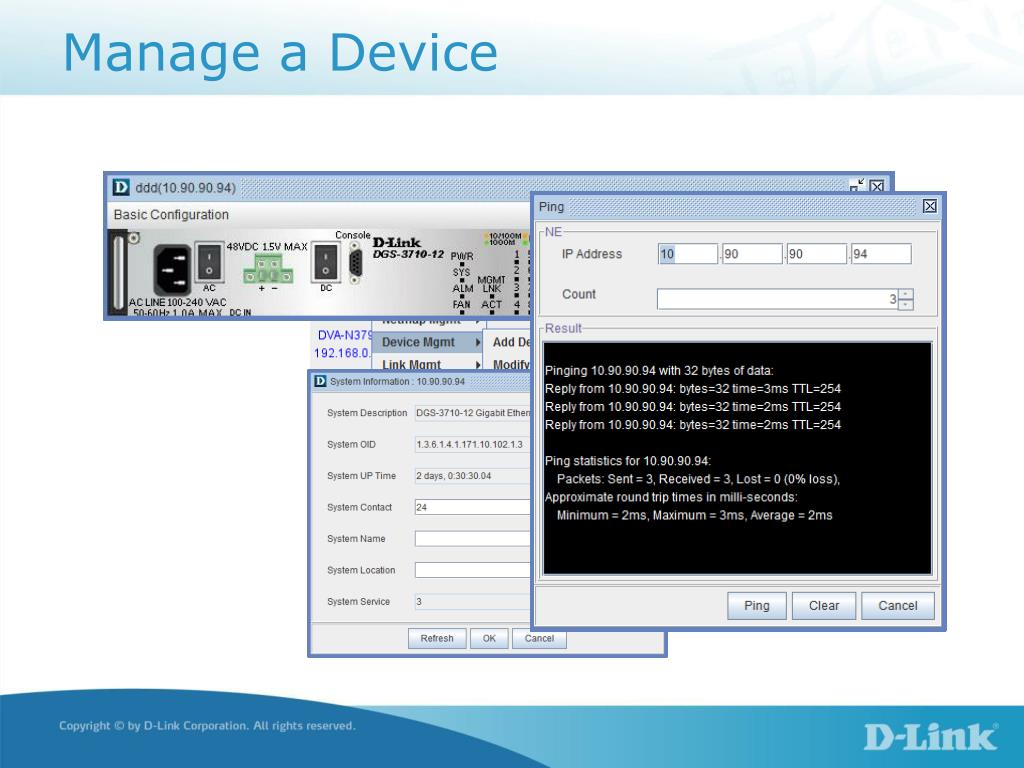Screen dimensions: 1024x768
Task: Click the System Description field
Action: pos(473,413)
